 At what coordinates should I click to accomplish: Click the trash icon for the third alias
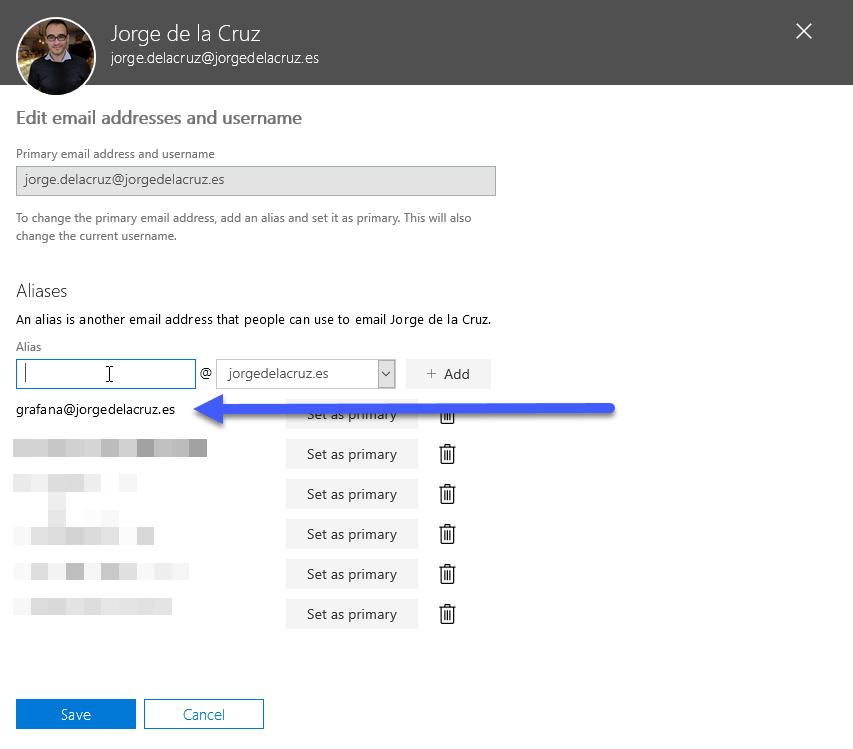(x=447, y=494)
